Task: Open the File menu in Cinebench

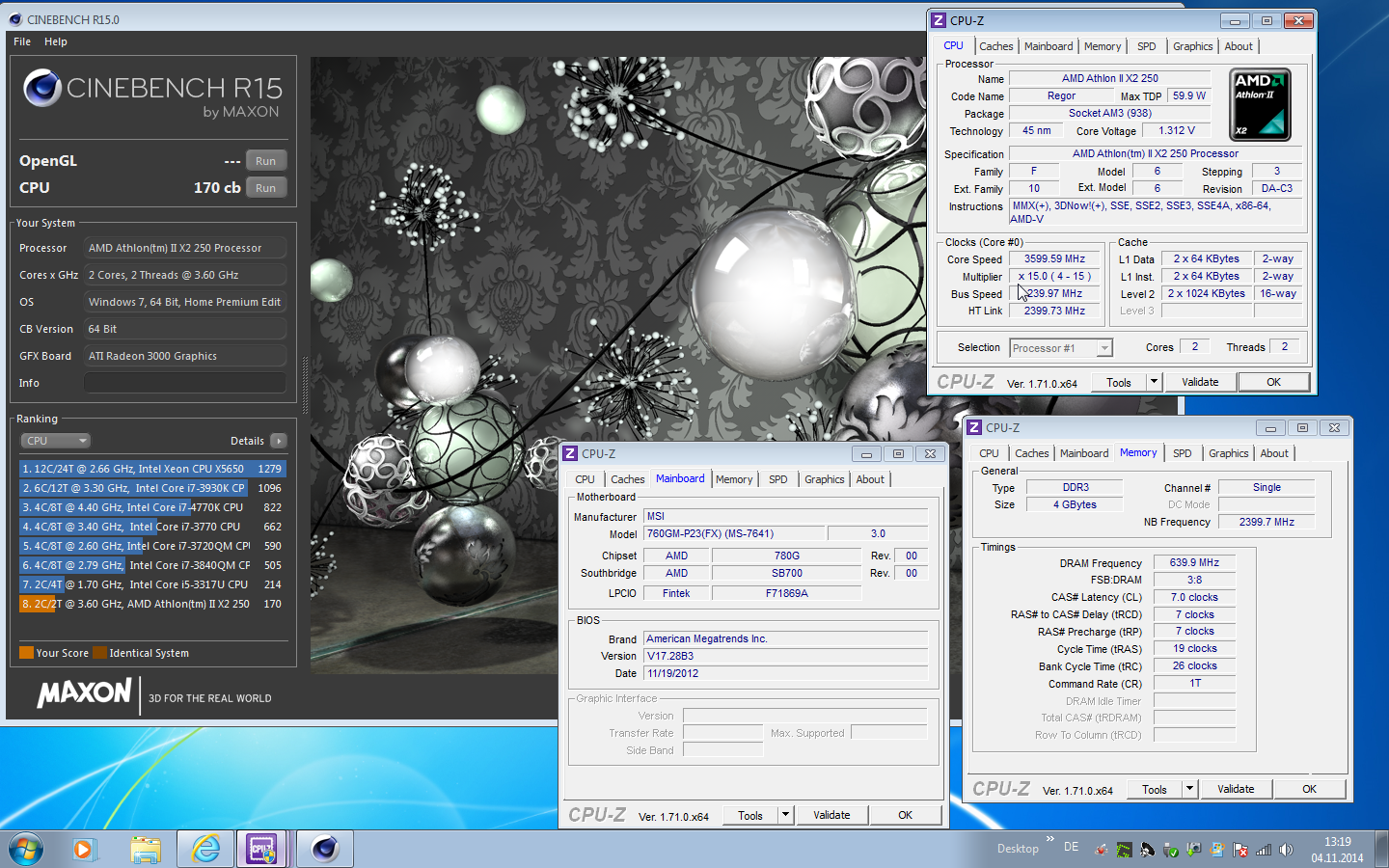Action: point(22,41)
